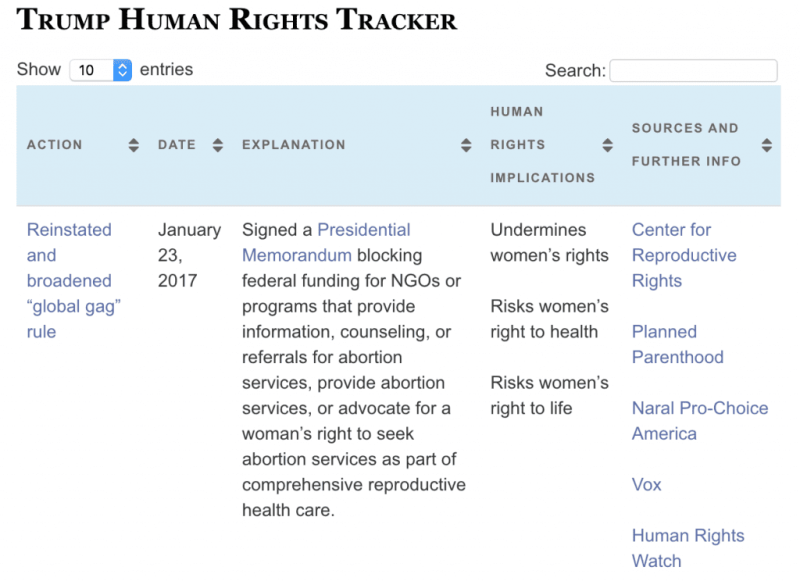Image resolution: width=800 pixels, height=581 pixels.
Task: Open the entries count dropdown
Action: [101, 70]
